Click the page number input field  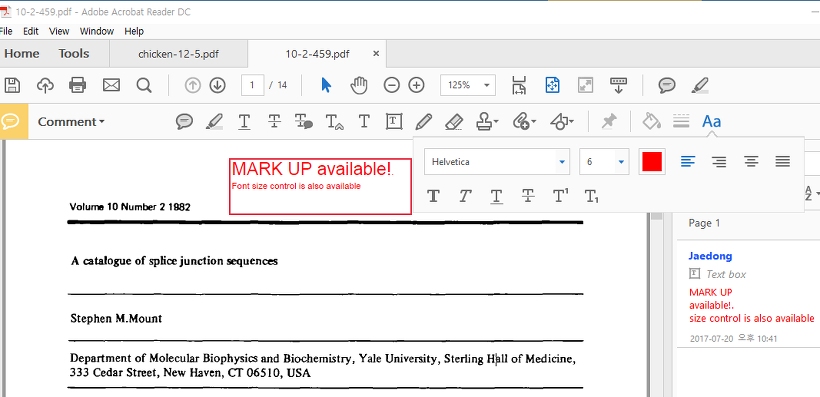pyautogui.click(x=253, y=85)
